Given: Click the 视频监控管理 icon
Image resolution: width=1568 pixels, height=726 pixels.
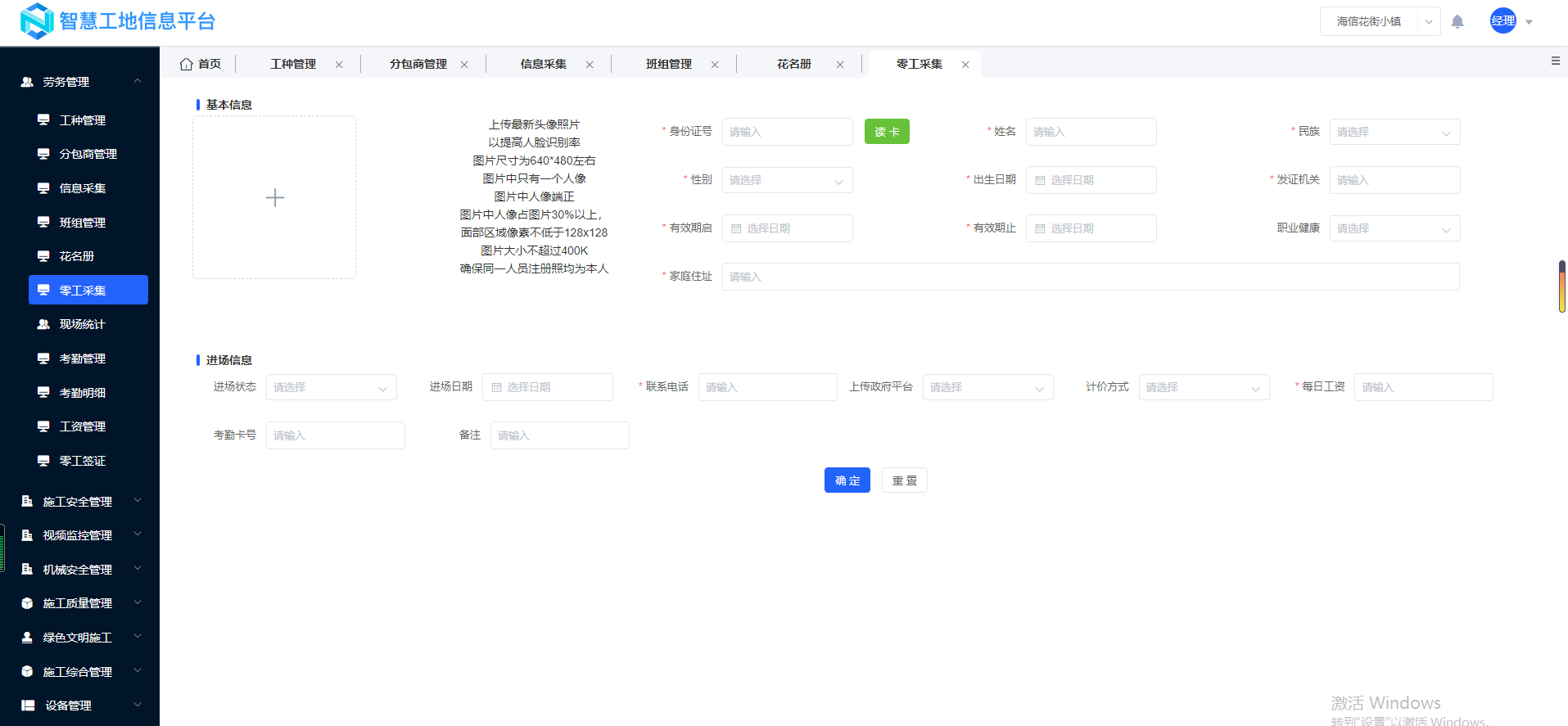Looking at the screenshot, I should pos(27,535).
